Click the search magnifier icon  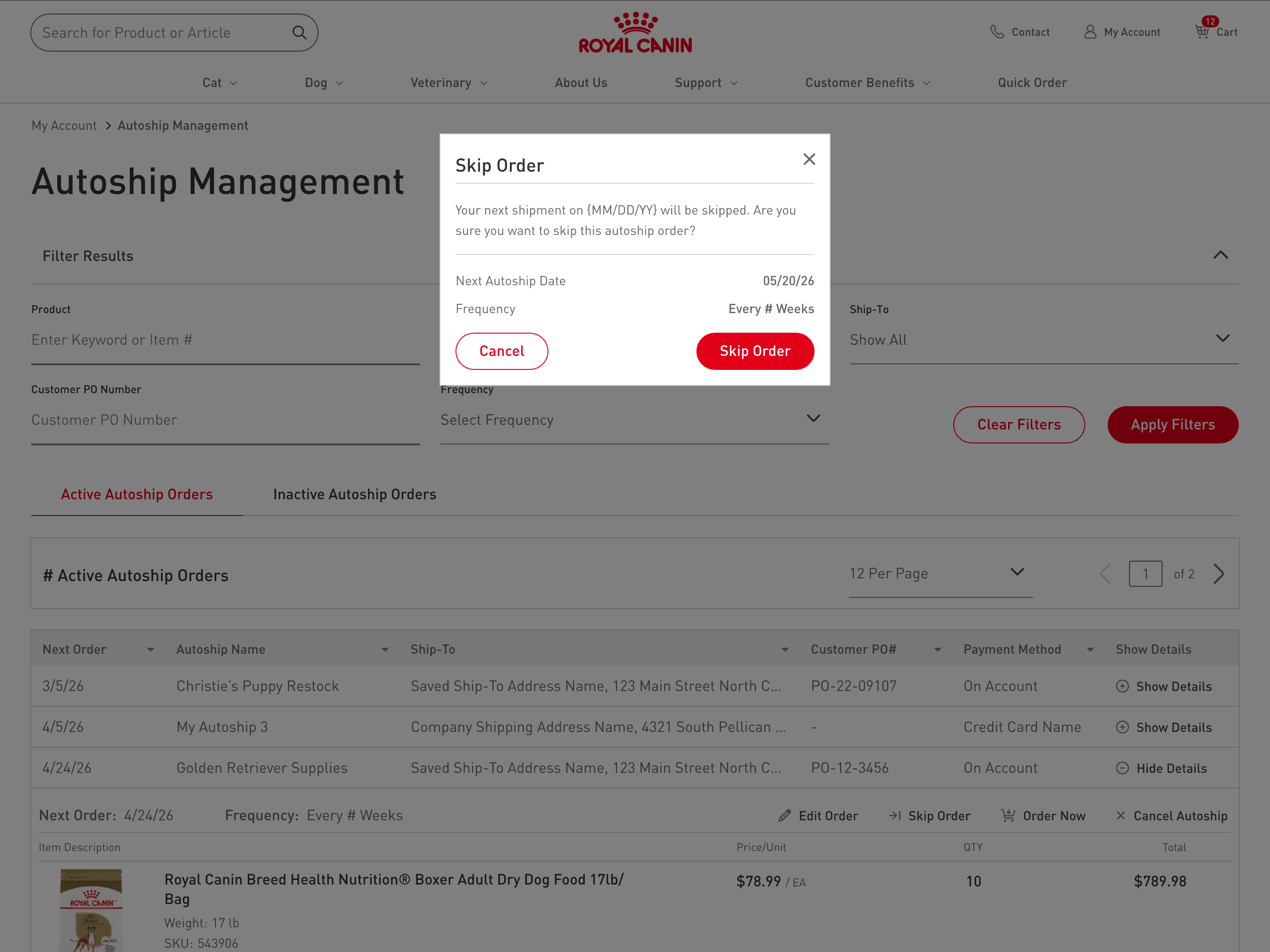299,33
